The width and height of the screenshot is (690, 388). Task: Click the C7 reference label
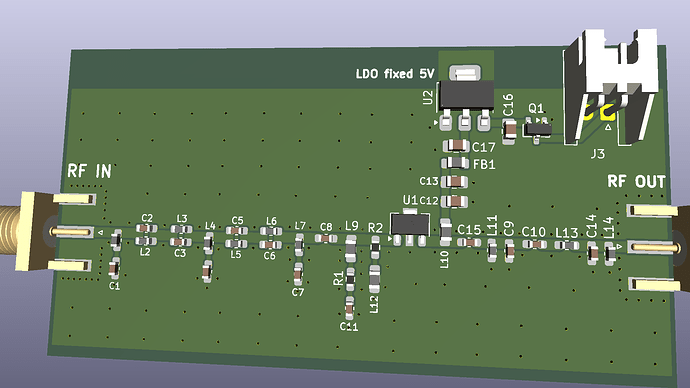point(298,292)
